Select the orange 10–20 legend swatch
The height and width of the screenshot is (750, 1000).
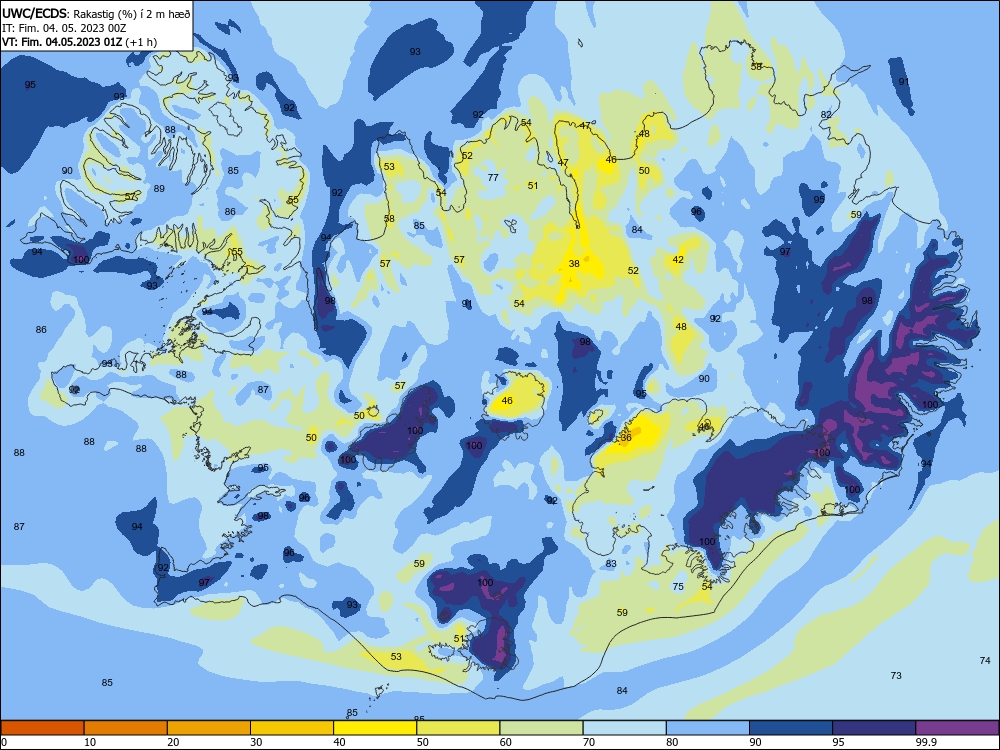click(126, 728)
